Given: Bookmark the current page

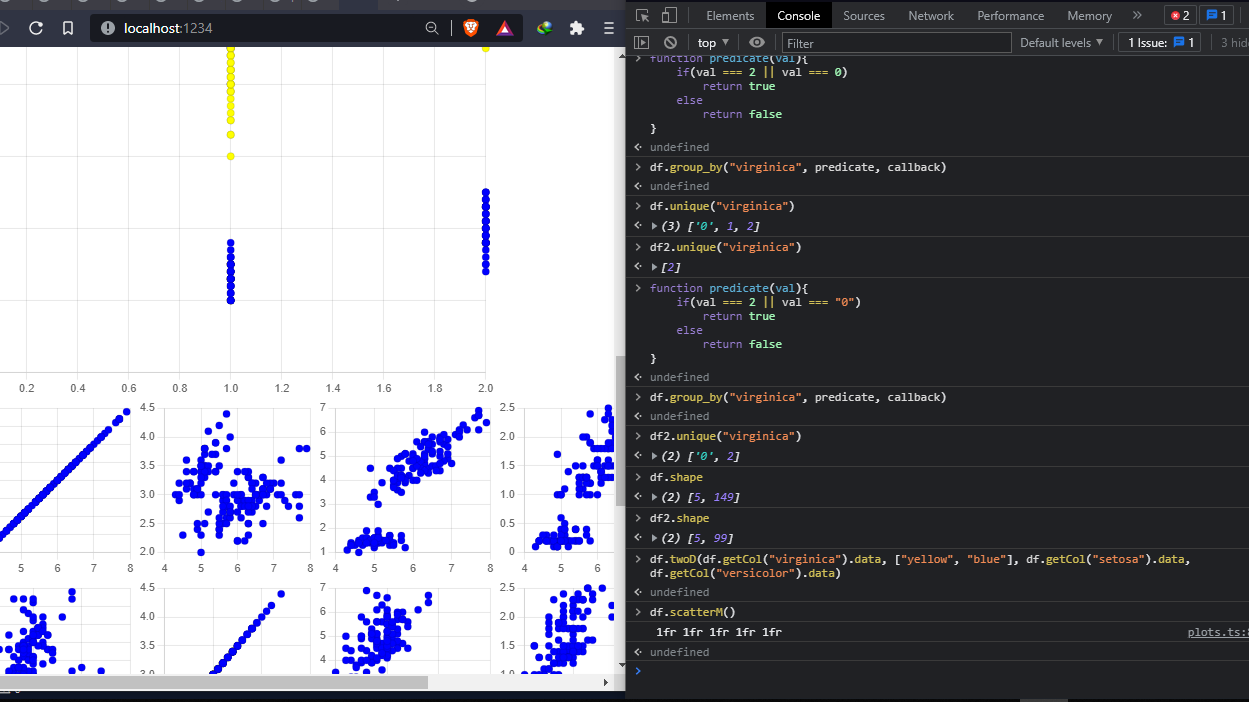Looking at the screenshot, I should click(68, 28).
